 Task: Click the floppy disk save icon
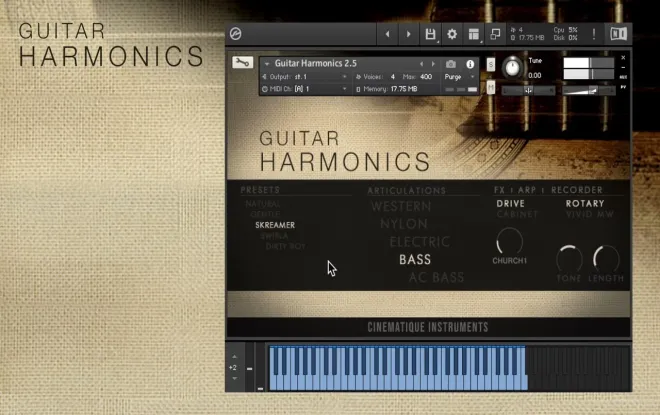pyautogui.click(x=430, y=34)
